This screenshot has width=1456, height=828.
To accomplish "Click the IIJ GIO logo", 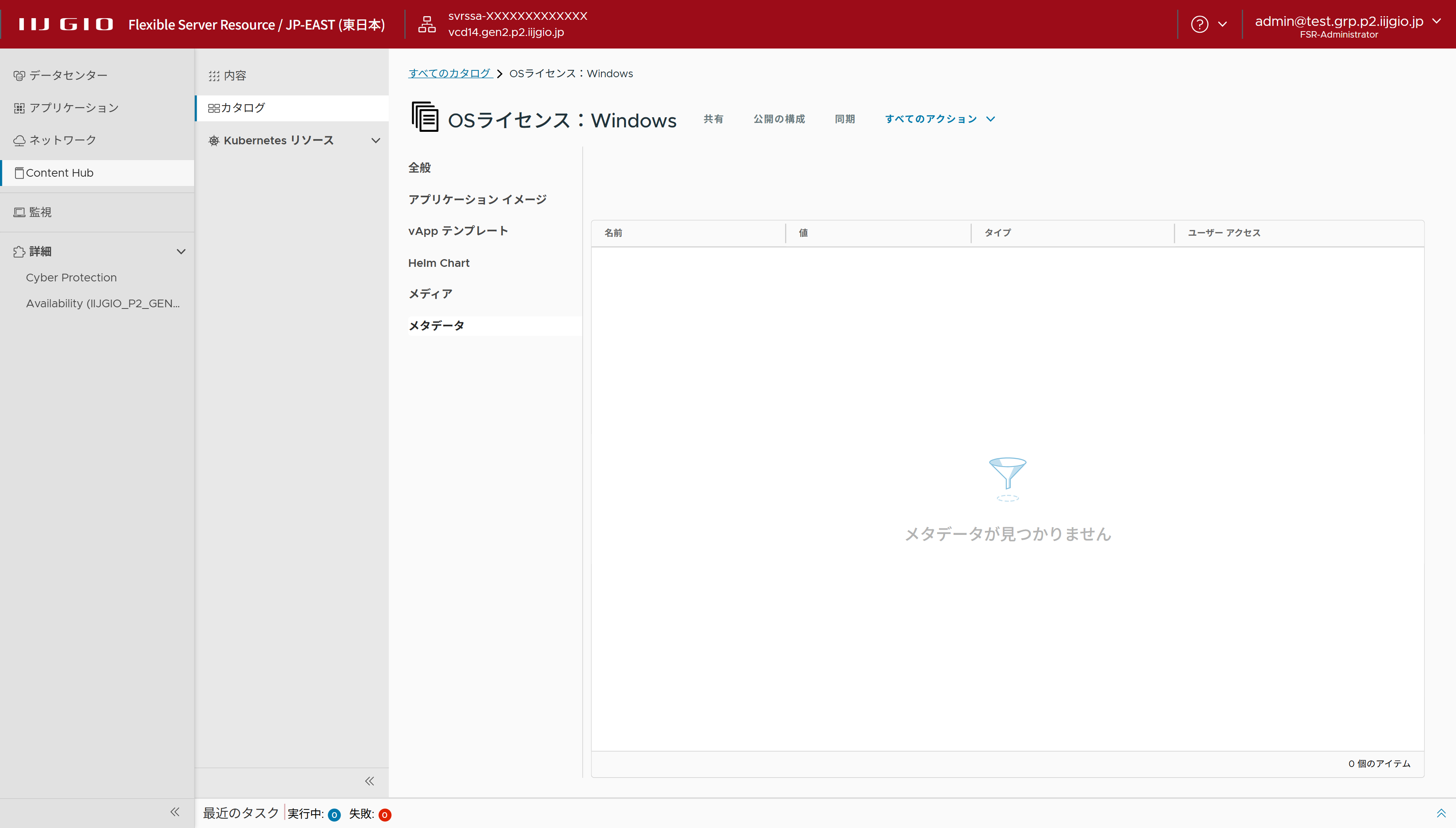I will (x=66, y=24).
